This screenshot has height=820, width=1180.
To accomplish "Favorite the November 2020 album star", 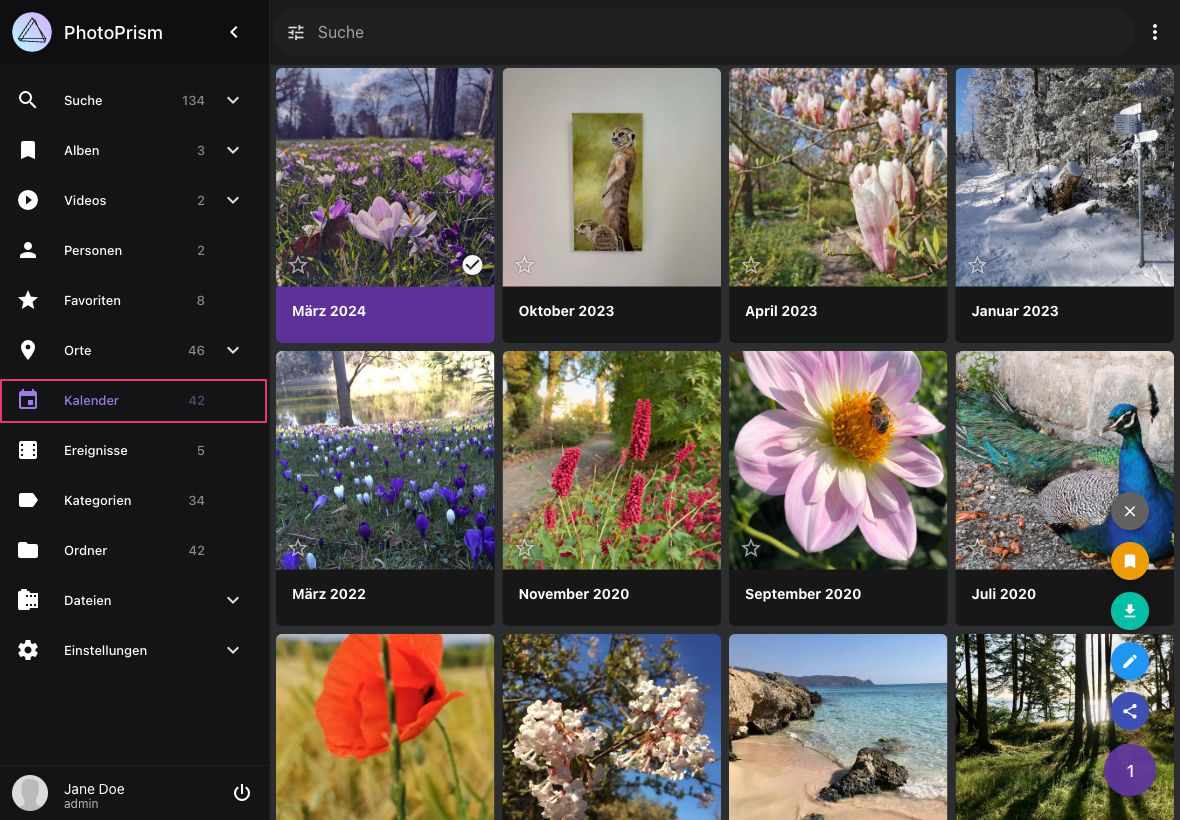I will [x=525, y=548].
